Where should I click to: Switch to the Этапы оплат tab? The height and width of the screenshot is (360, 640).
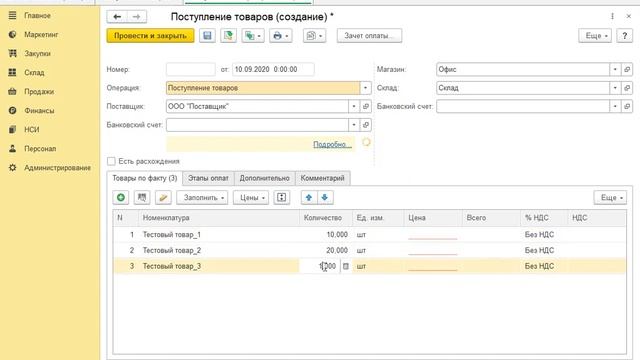208,178
